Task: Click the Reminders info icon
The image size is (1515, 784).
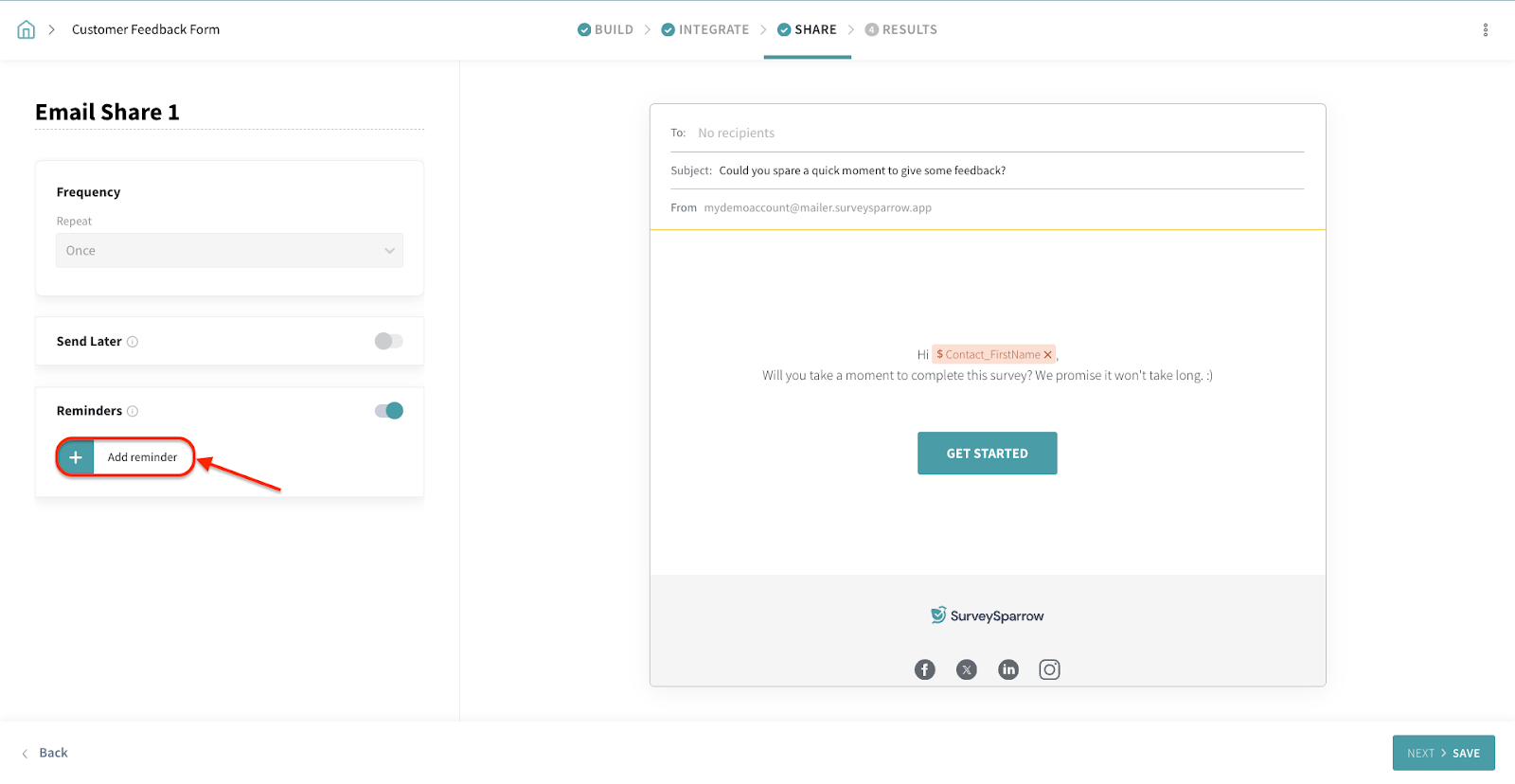Action: (x=133, y=411)
